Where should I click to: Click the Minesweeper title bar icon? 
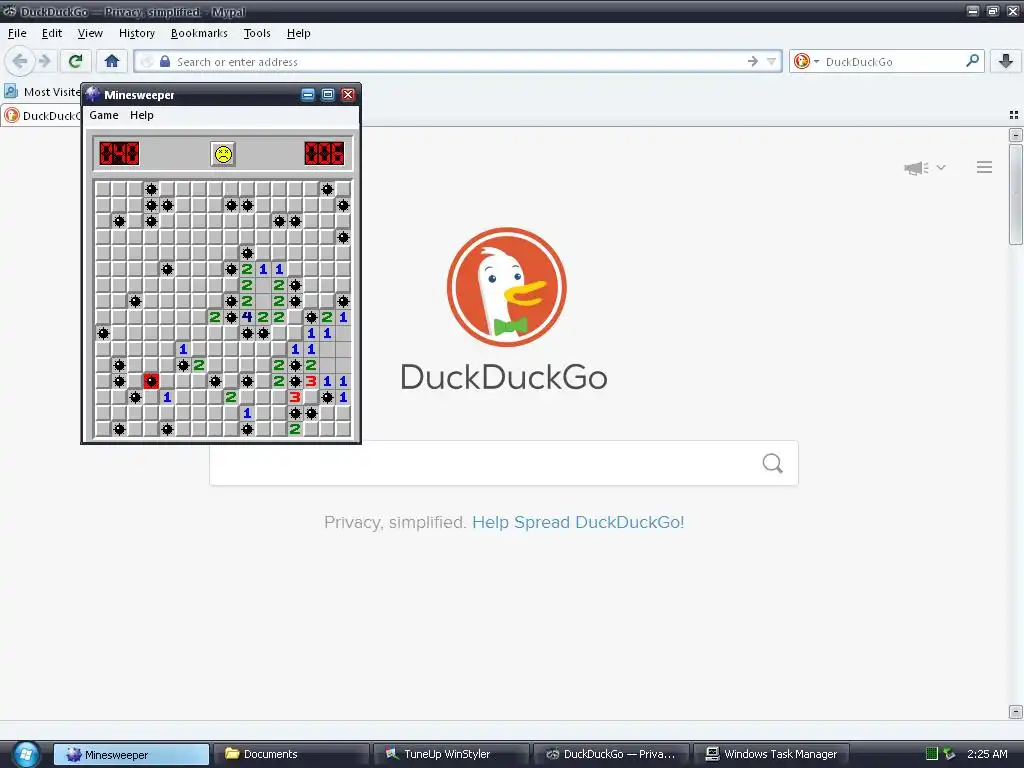click(93, 94)
